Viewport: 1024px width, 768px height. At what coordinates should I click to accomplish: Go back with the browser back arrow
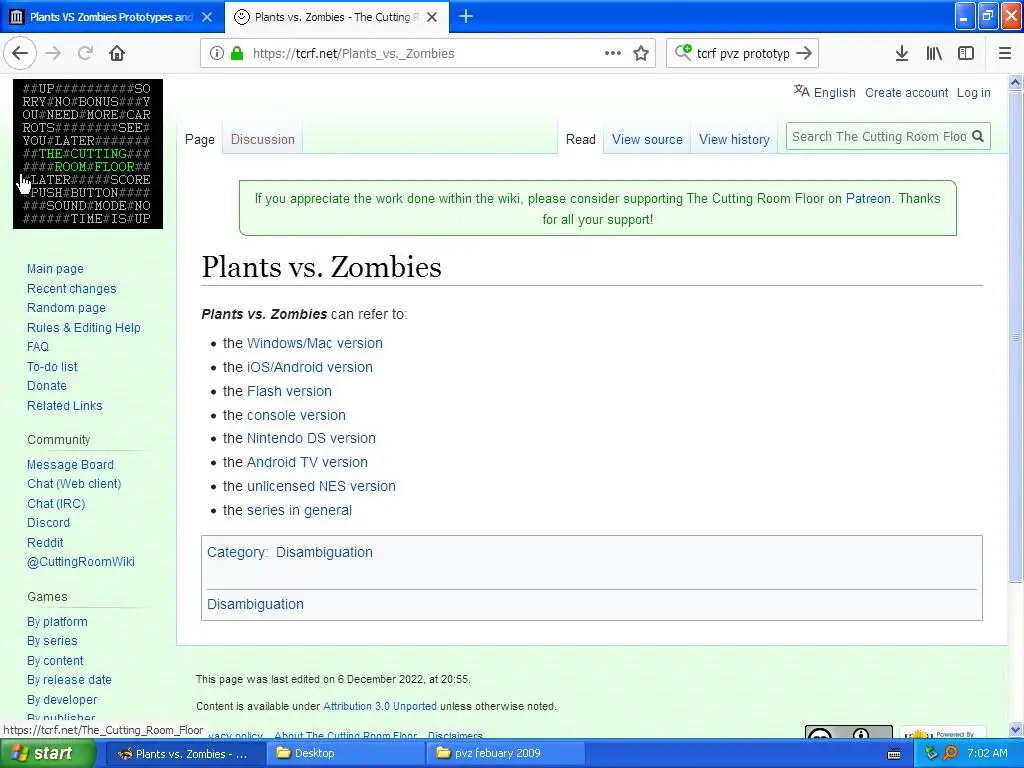click(x=20, y=54)
